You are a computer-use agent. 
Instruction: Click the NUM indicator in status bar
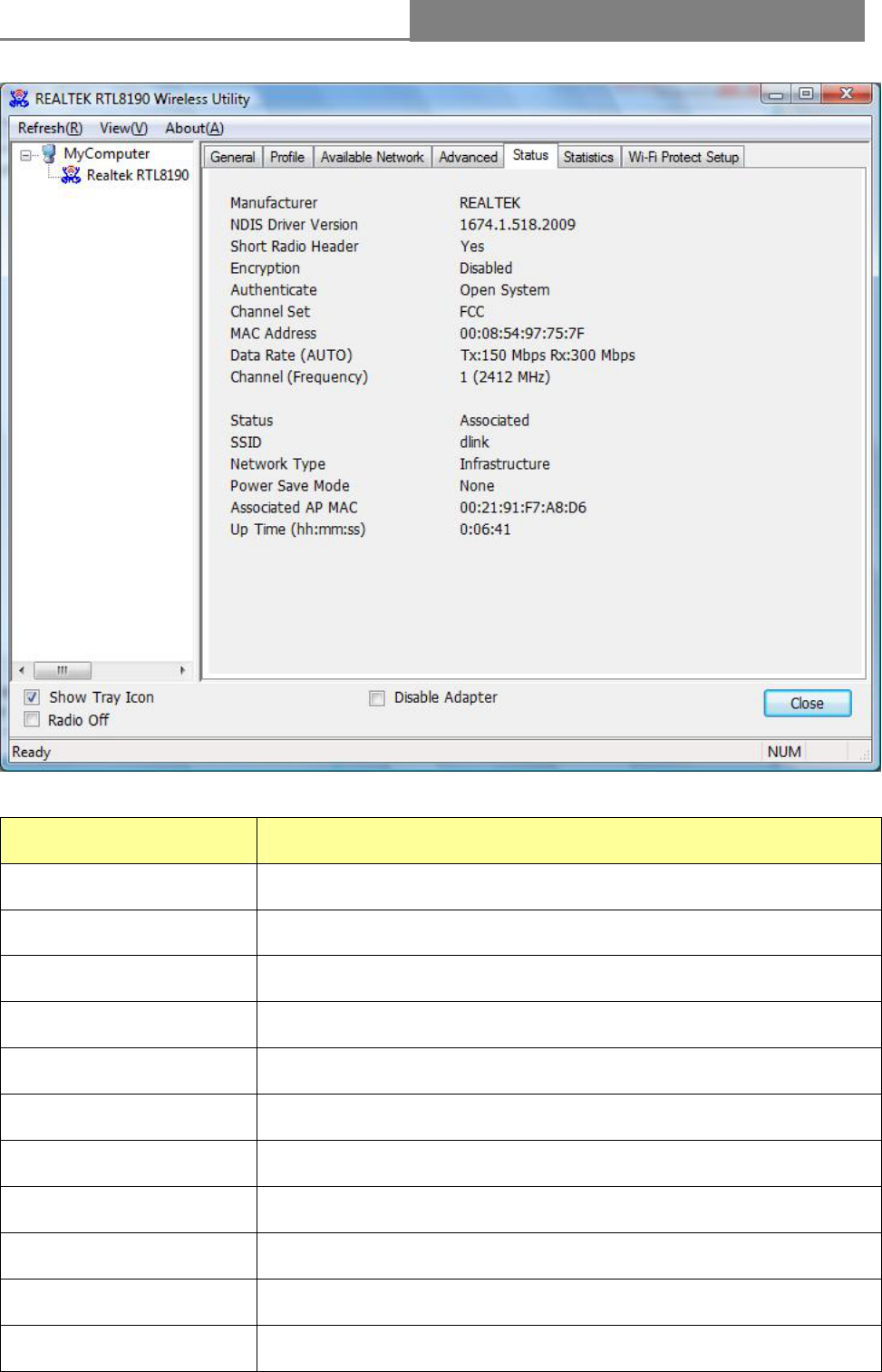784,752
